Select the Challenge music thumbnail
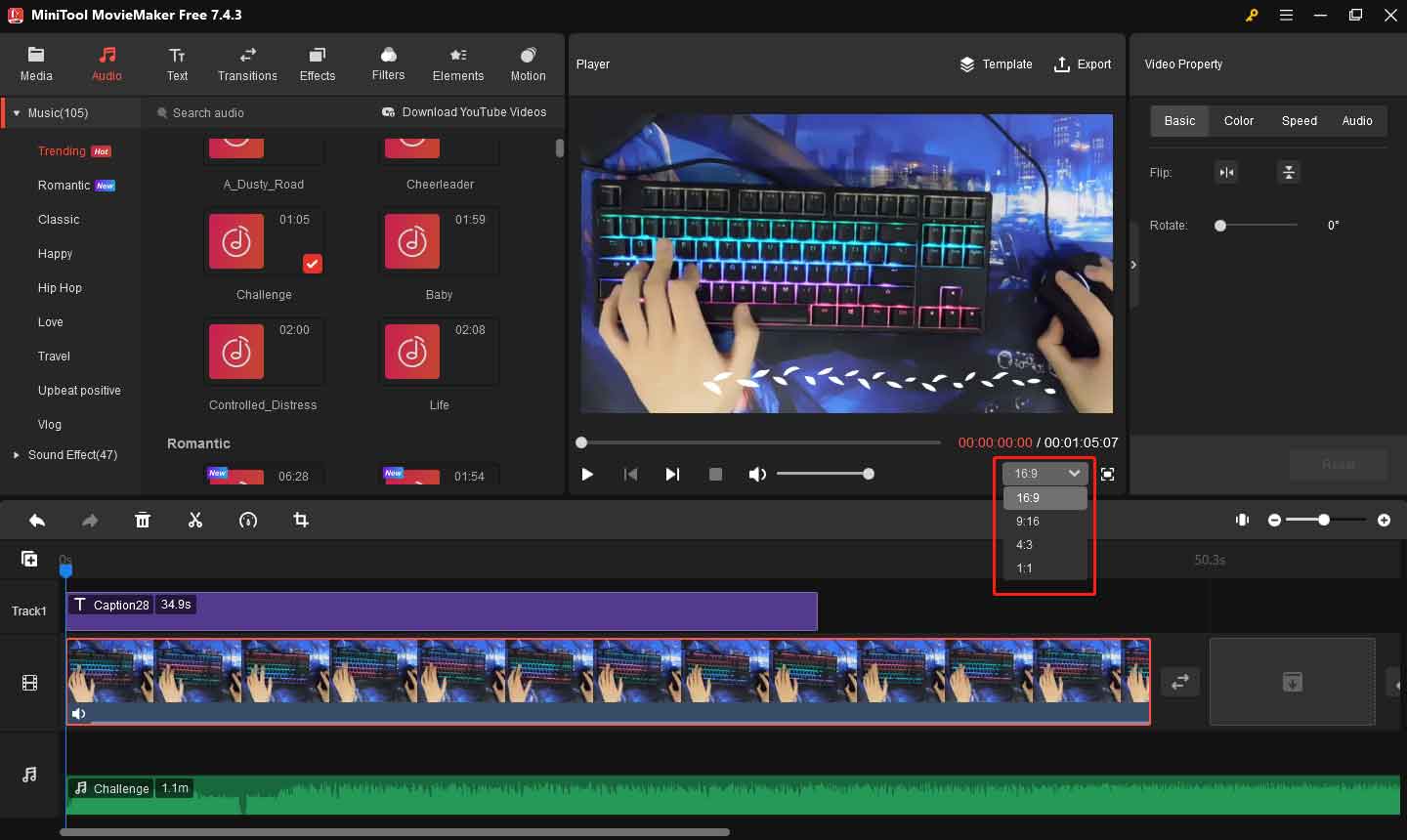 [236, 241]
